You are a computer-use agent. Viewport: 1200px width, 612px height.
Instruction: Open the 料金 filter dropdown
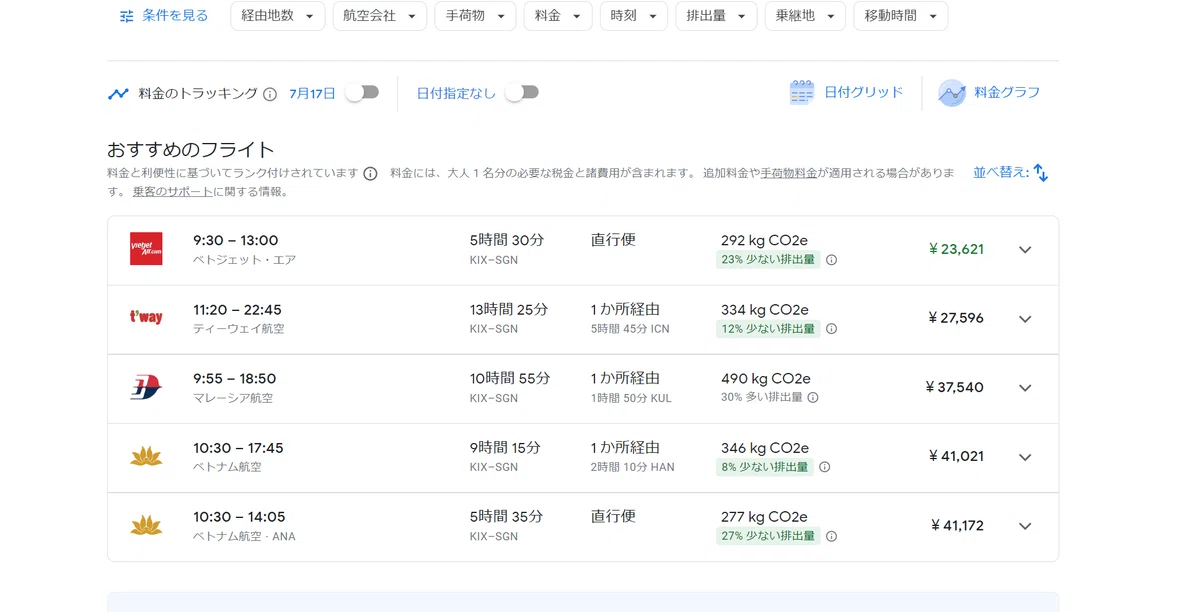click(558, 16)
